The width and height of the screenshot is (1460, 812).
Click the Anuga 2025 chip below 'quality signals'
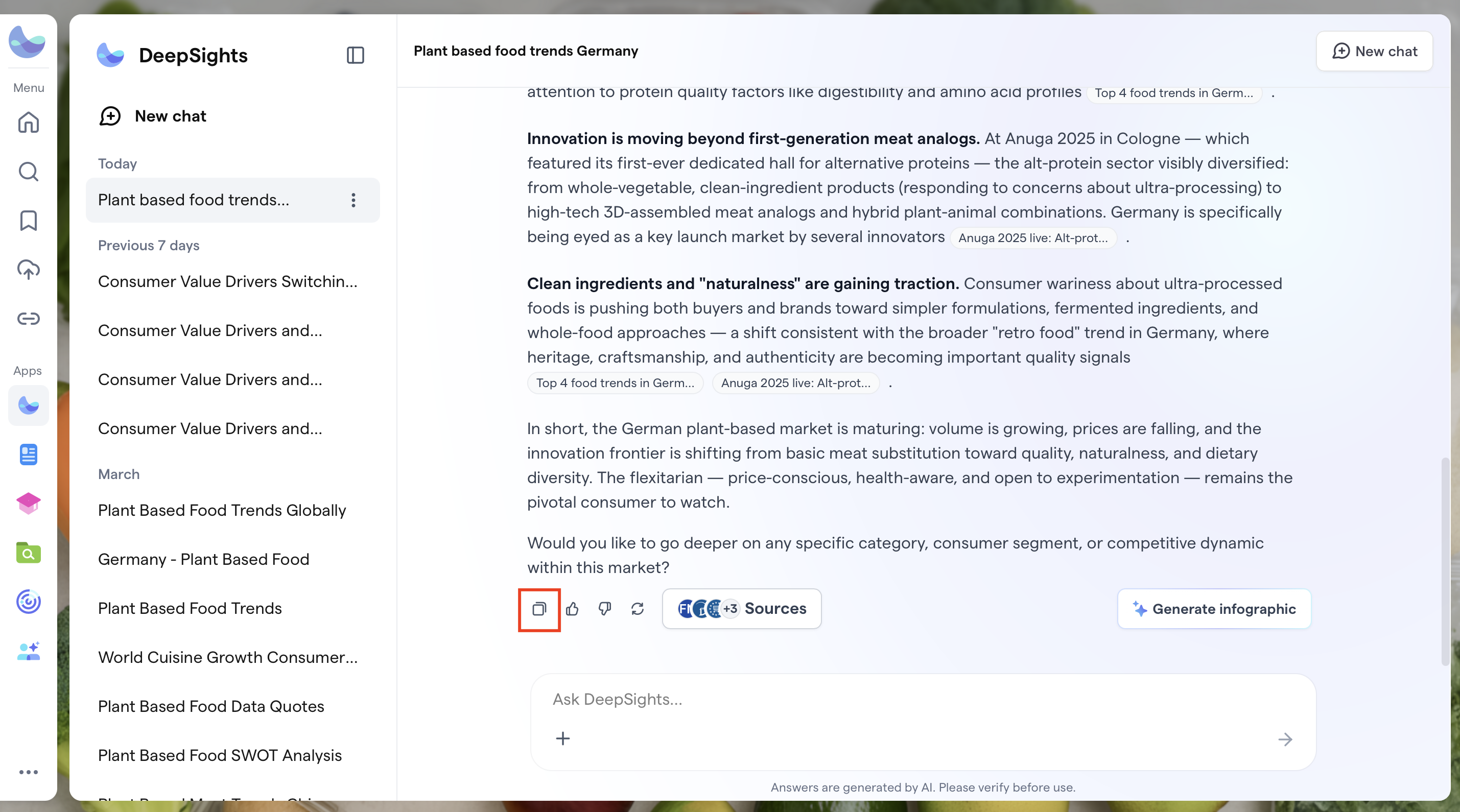[x=795, y=383]
